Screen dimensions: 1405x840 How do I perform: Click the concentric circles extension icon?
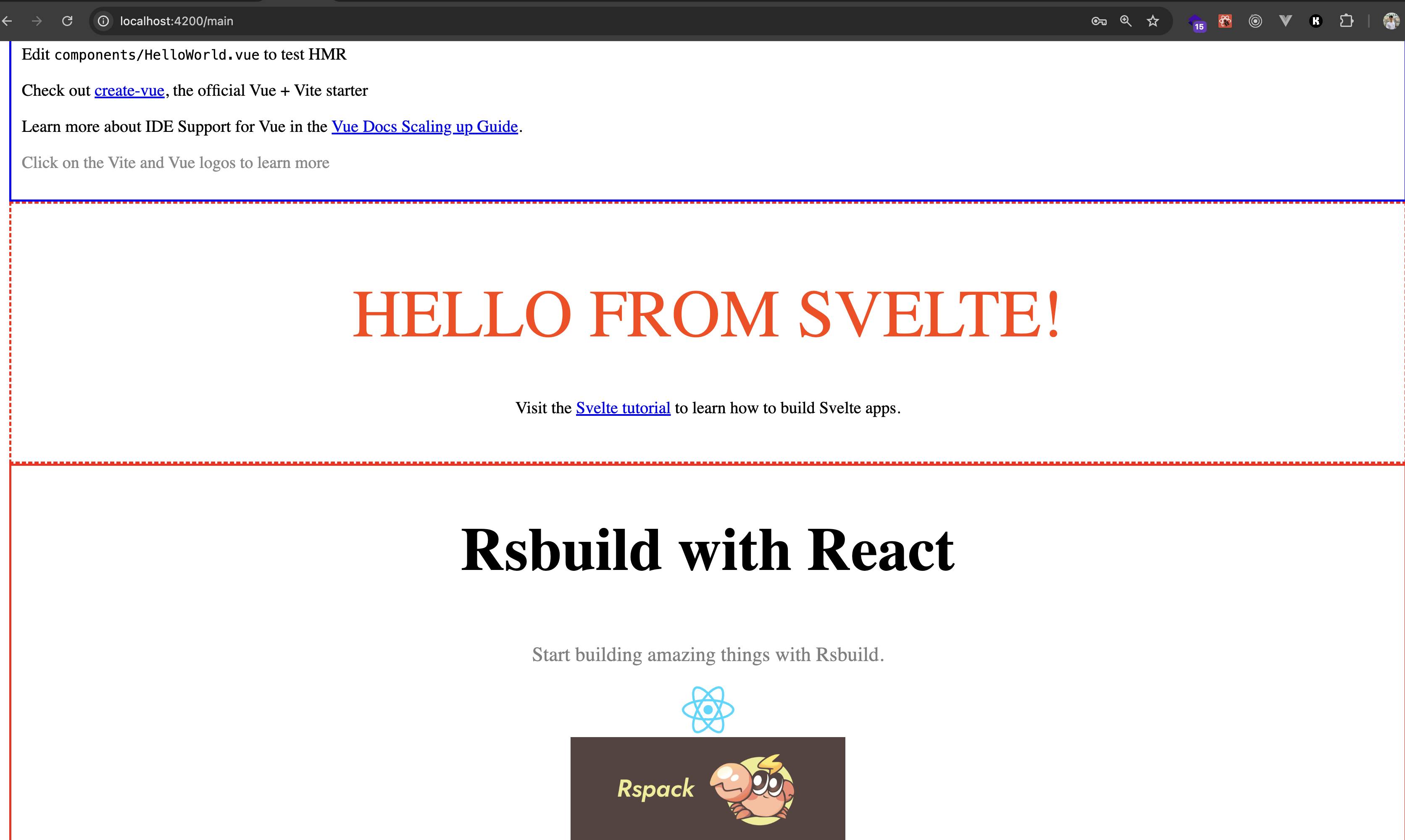tap(1255, 21)
